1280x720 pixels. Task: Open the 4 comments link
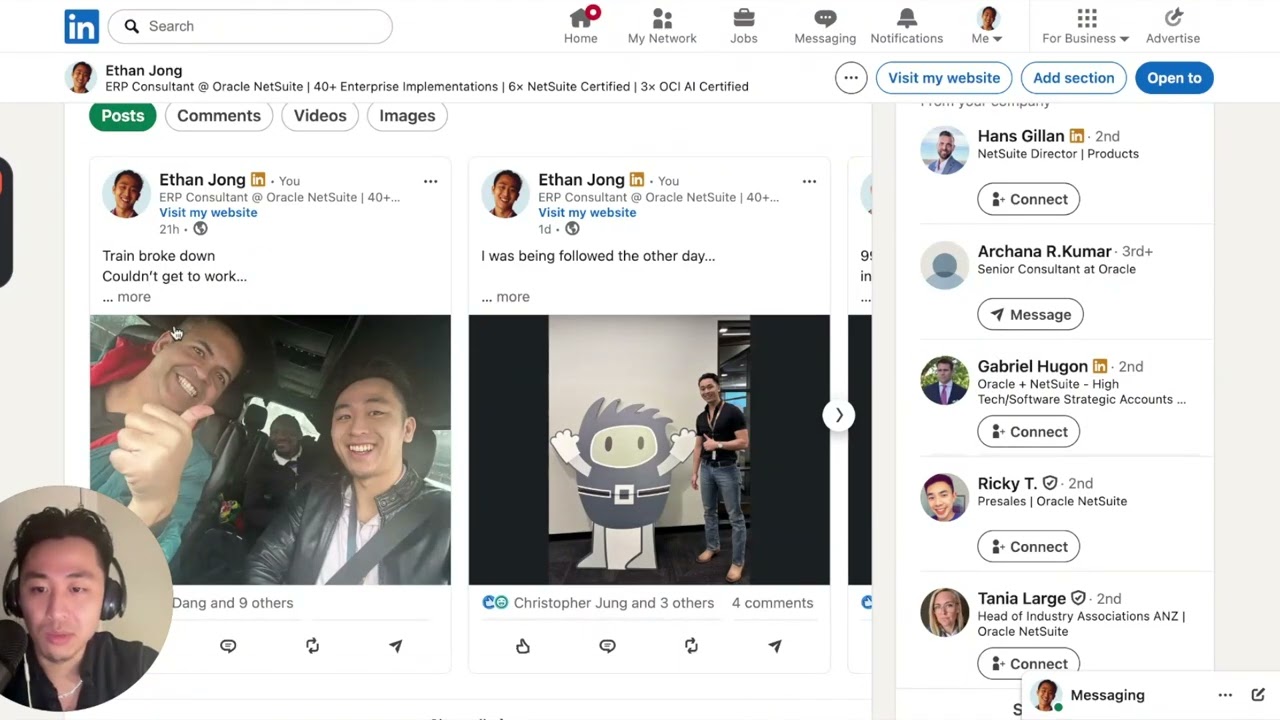coord(772,603)
